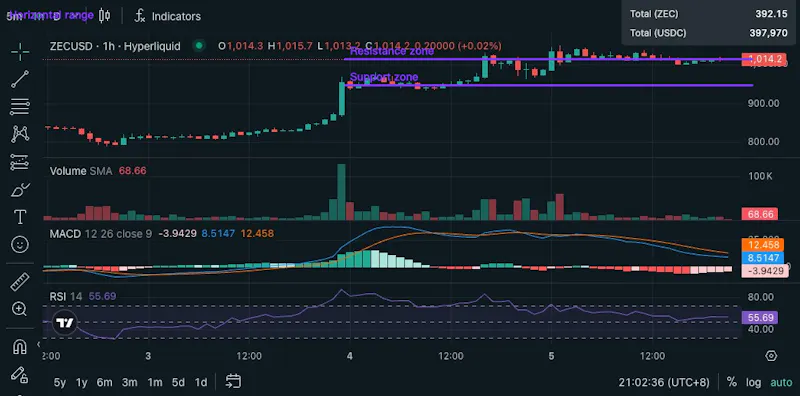The height and width of the screenshot is (396, 800).
Task: Click the purple resistance horizontal line
Action: (548, 59)
